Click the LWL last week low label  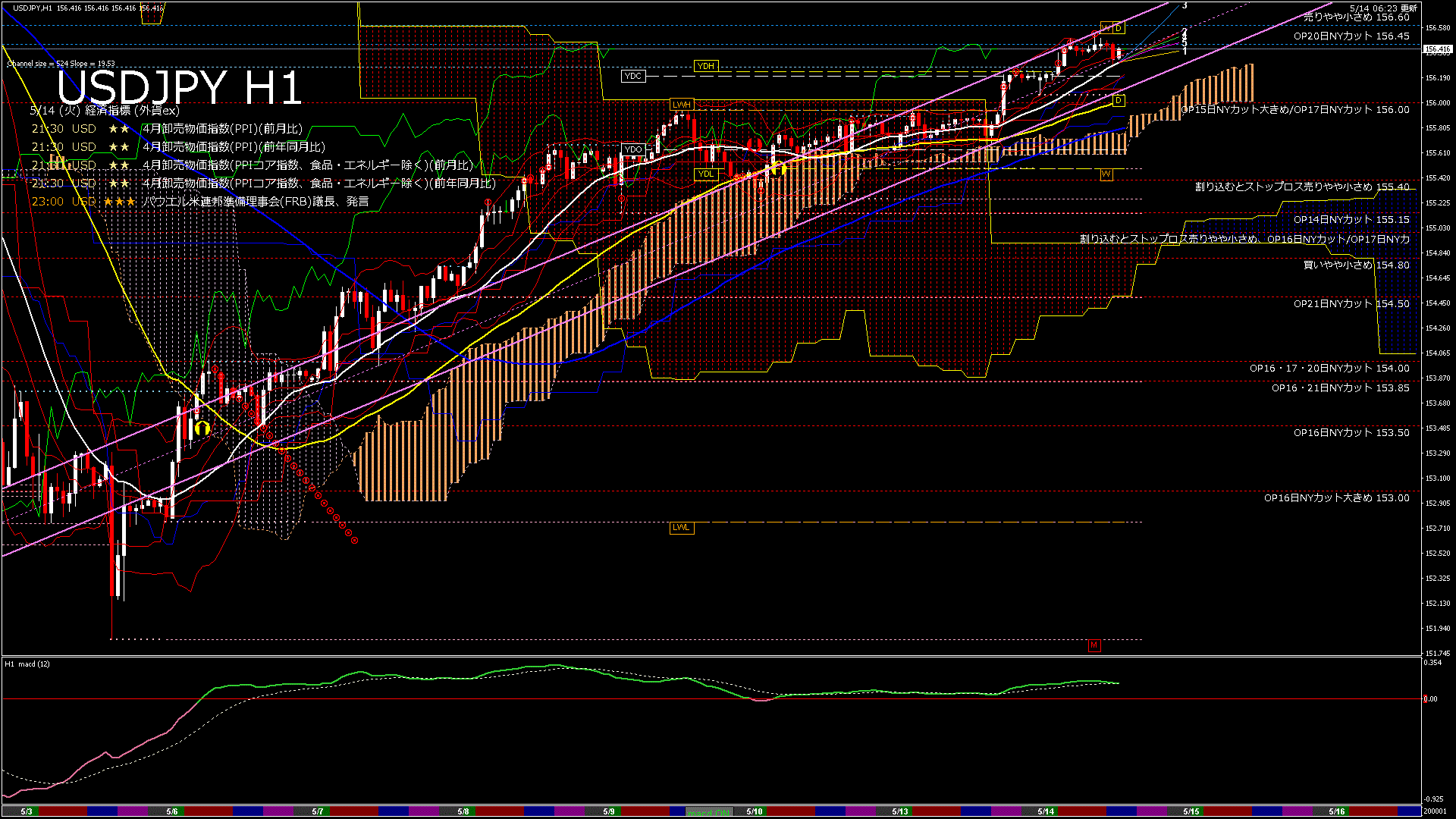(681, 527)
